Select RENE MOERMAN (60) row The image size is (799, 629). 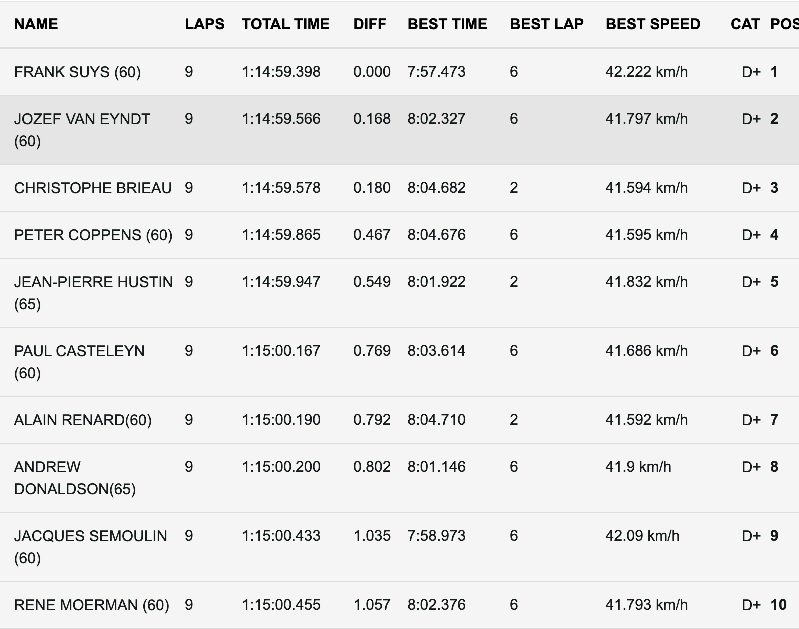tap(400, 605)
